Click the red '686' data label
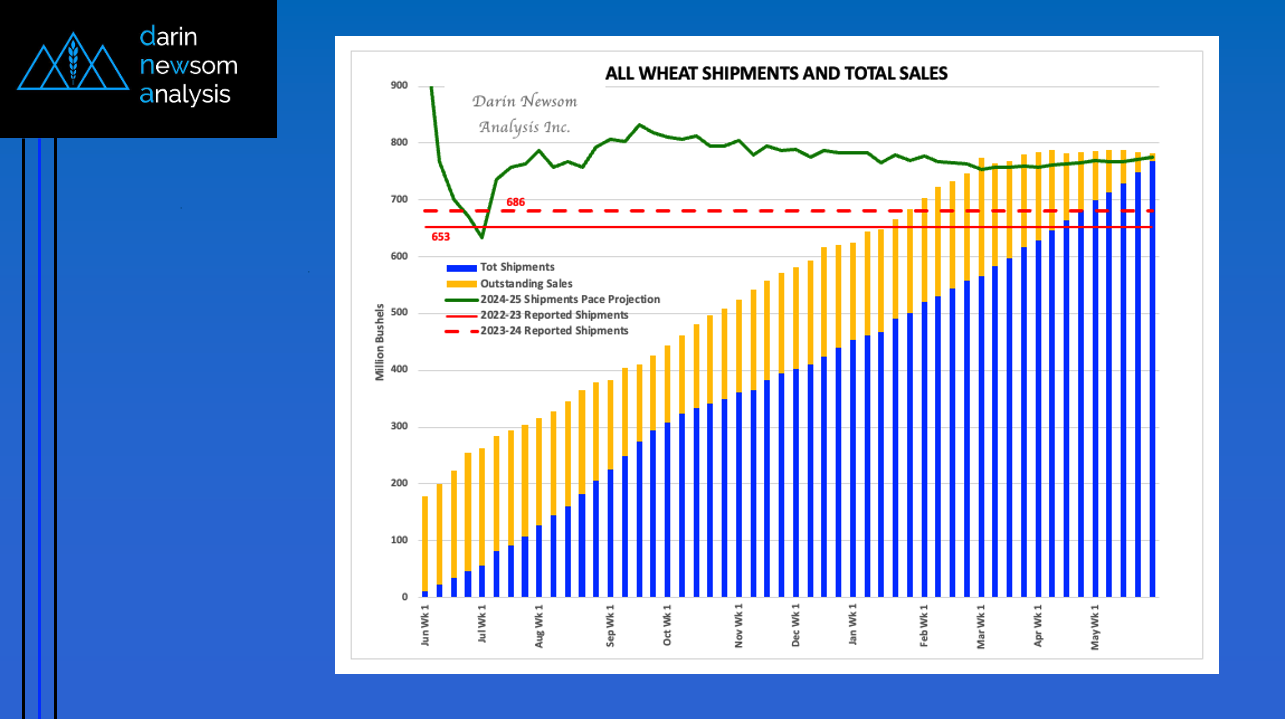The height and width of the screenshot is (719, 1285). click(515, 202)
